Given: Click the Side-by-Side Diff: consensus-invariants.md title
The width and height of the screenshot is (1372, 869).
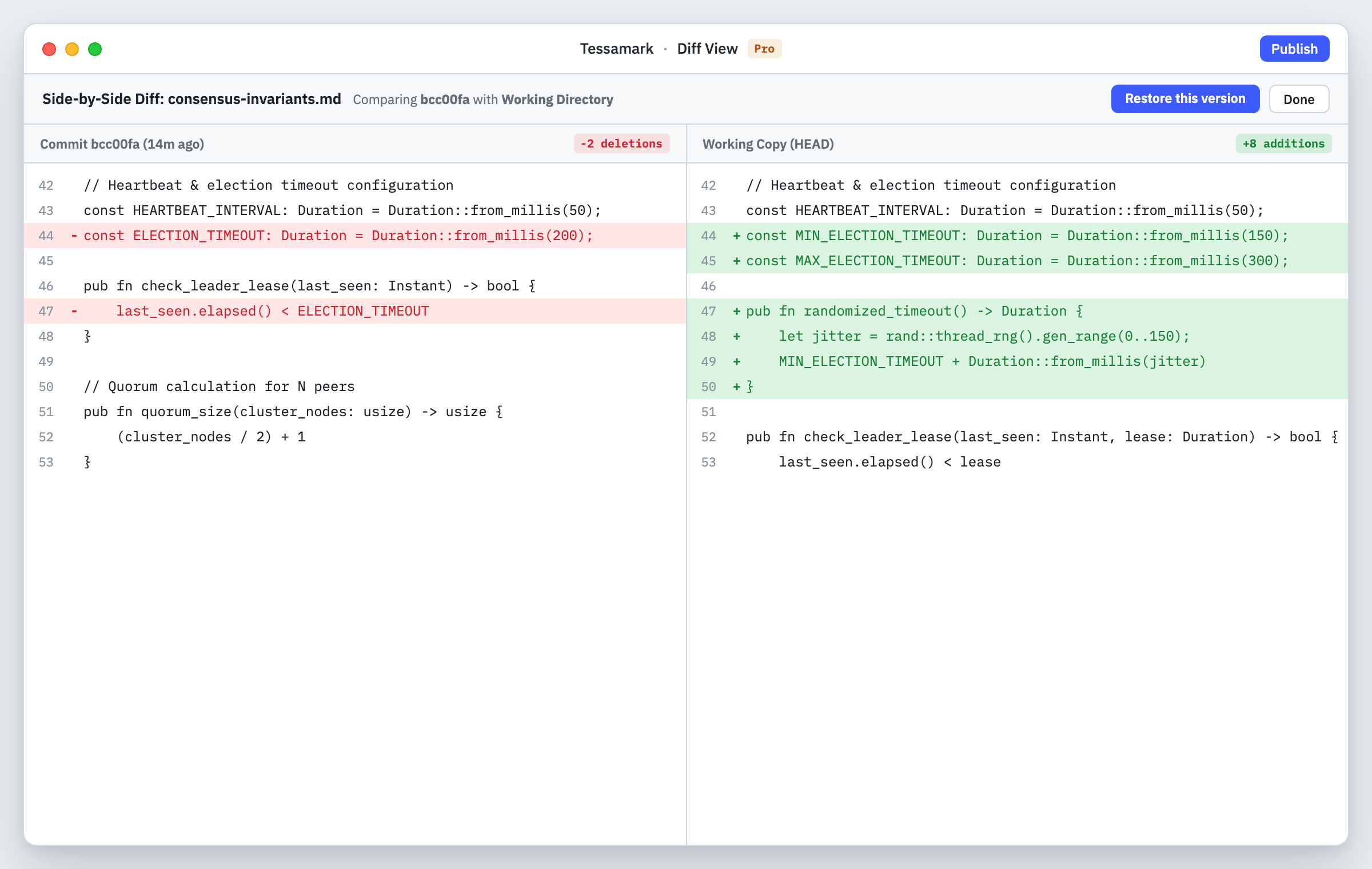Looking at the screenshot, I should click(192, 99).
